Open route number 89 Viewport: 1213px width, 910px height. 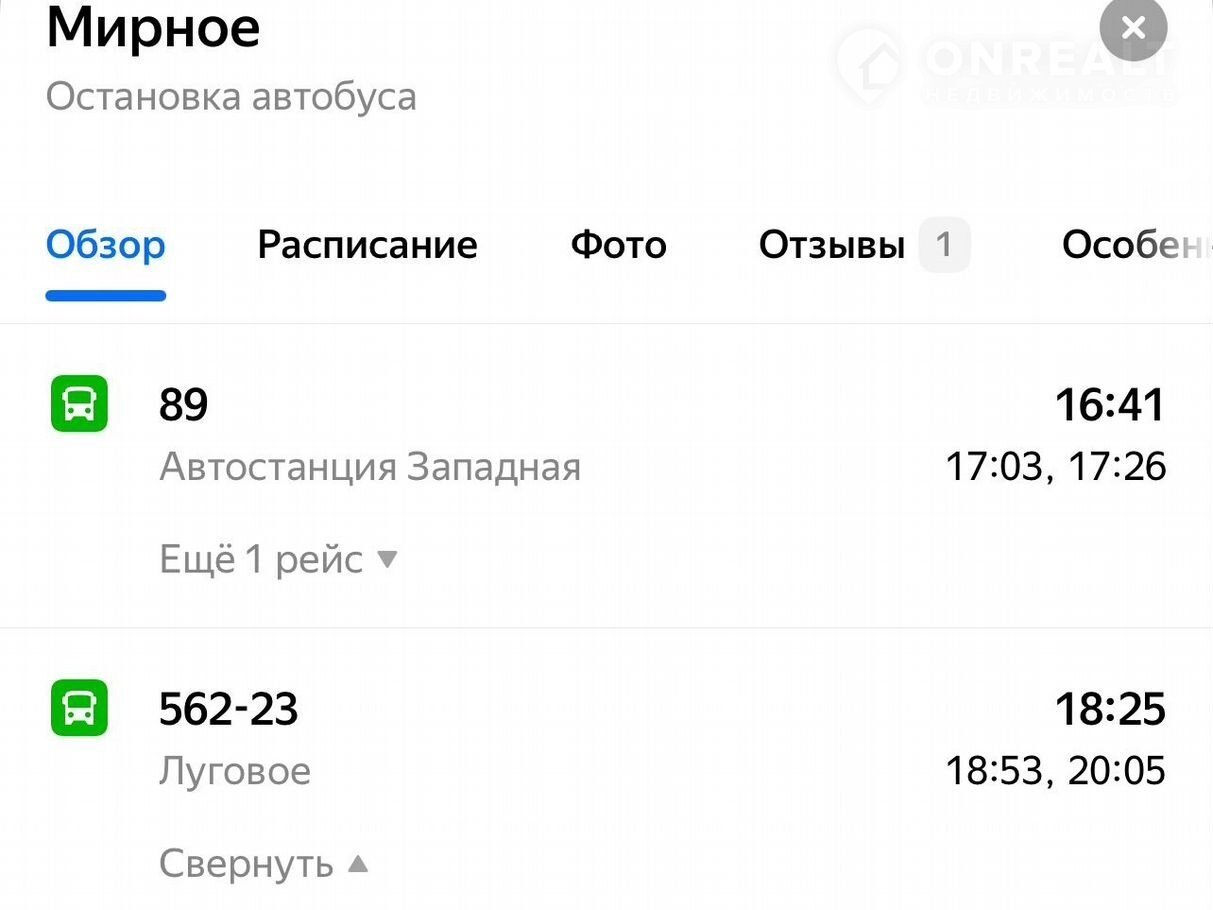point(183,405)
